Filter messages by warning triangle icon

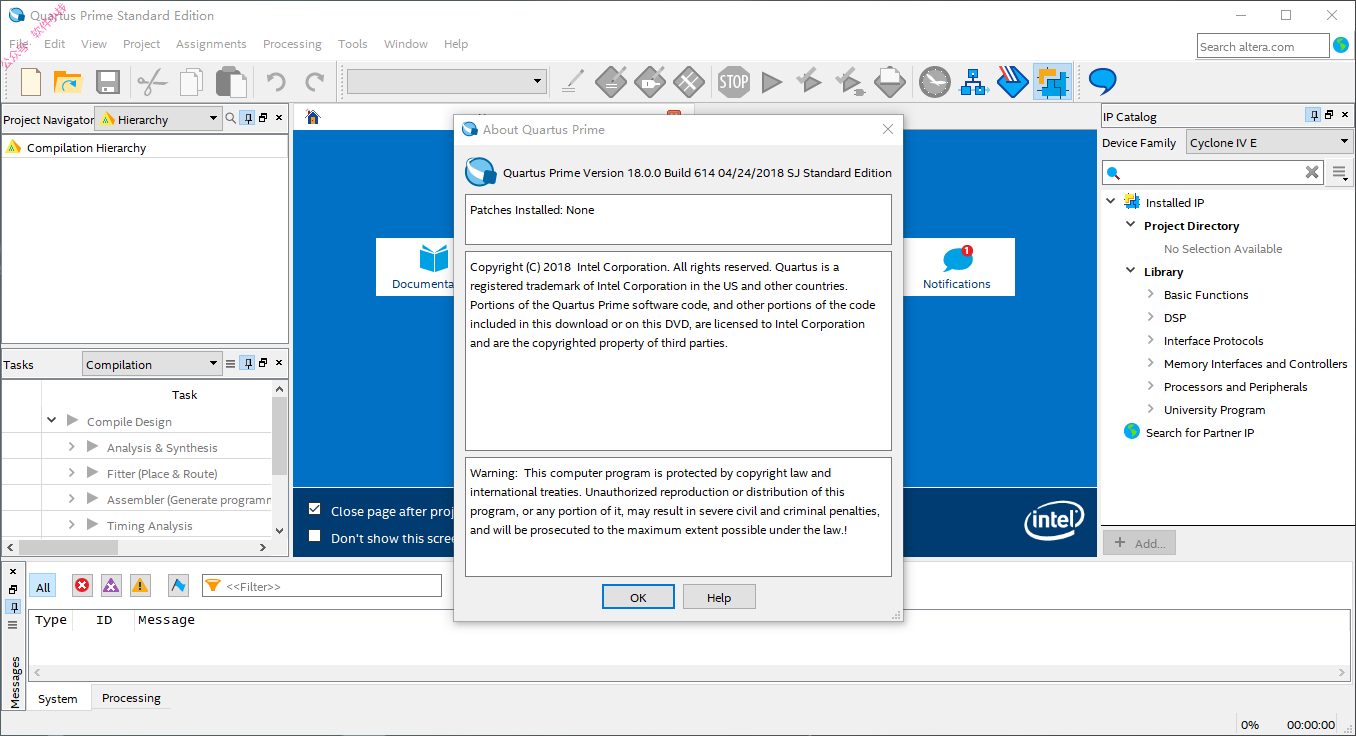tap(140, 586)
